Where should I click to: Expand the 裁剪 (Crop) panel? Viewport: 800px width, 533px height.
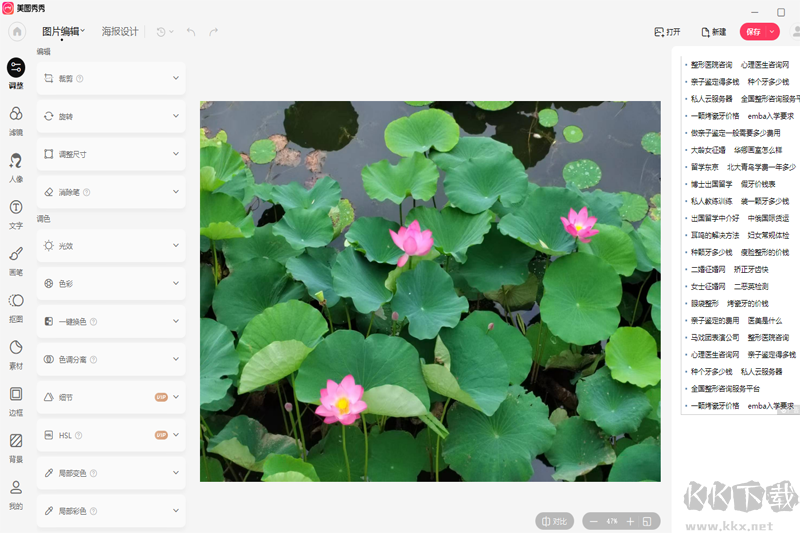(x=111, y=79)
